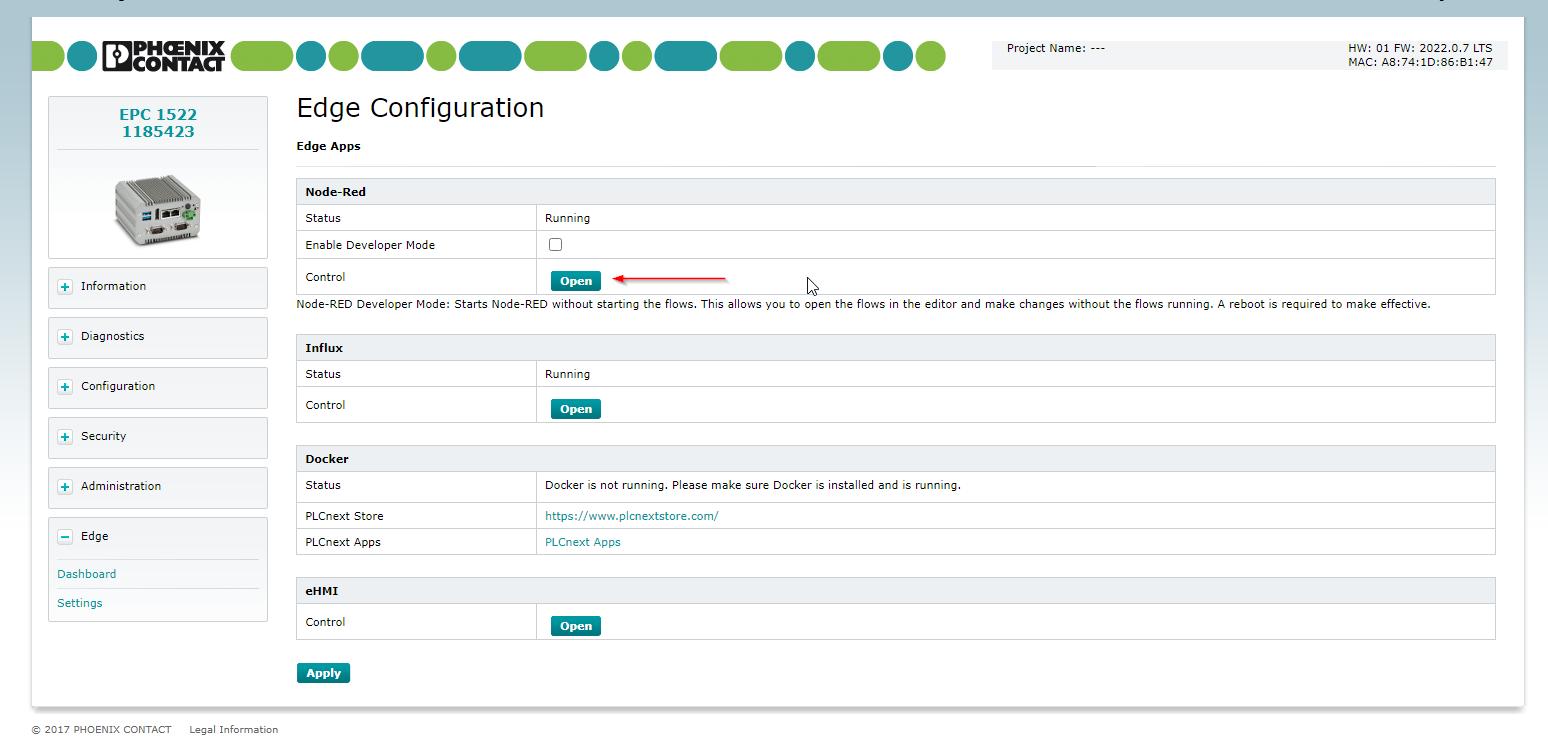Click the 2017 PHOENIX CONTACT copyright text
The image size is (1548, 752).
102,730
